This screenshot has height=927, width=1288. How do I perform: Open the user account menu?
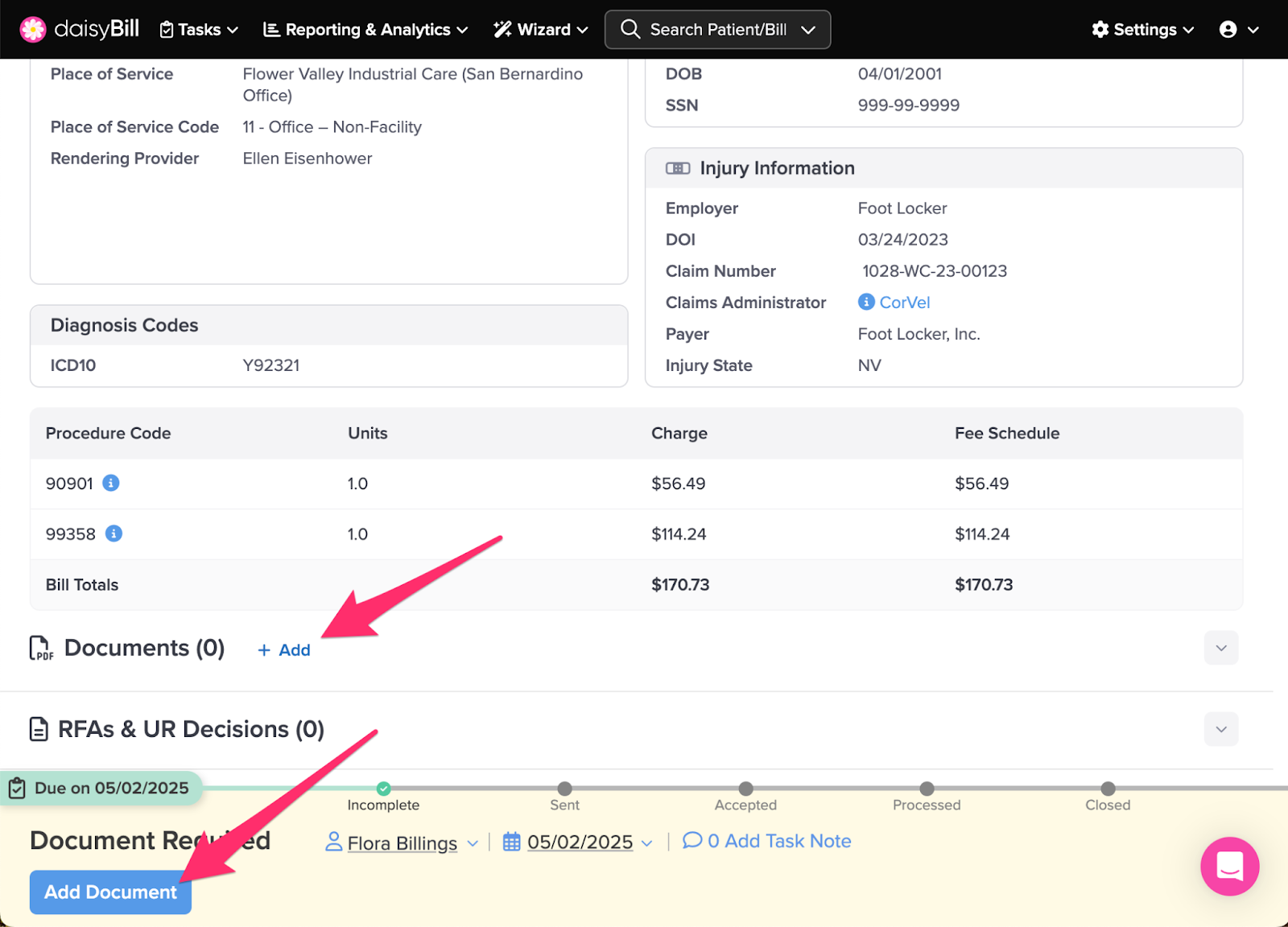(x=1239, y=30)
